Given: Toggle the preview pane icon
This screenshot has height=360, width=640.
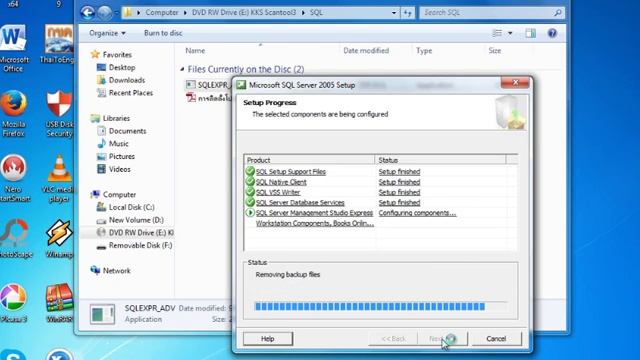Looking at the screenshot, I should pyautogui.click(x=530, y=33).
